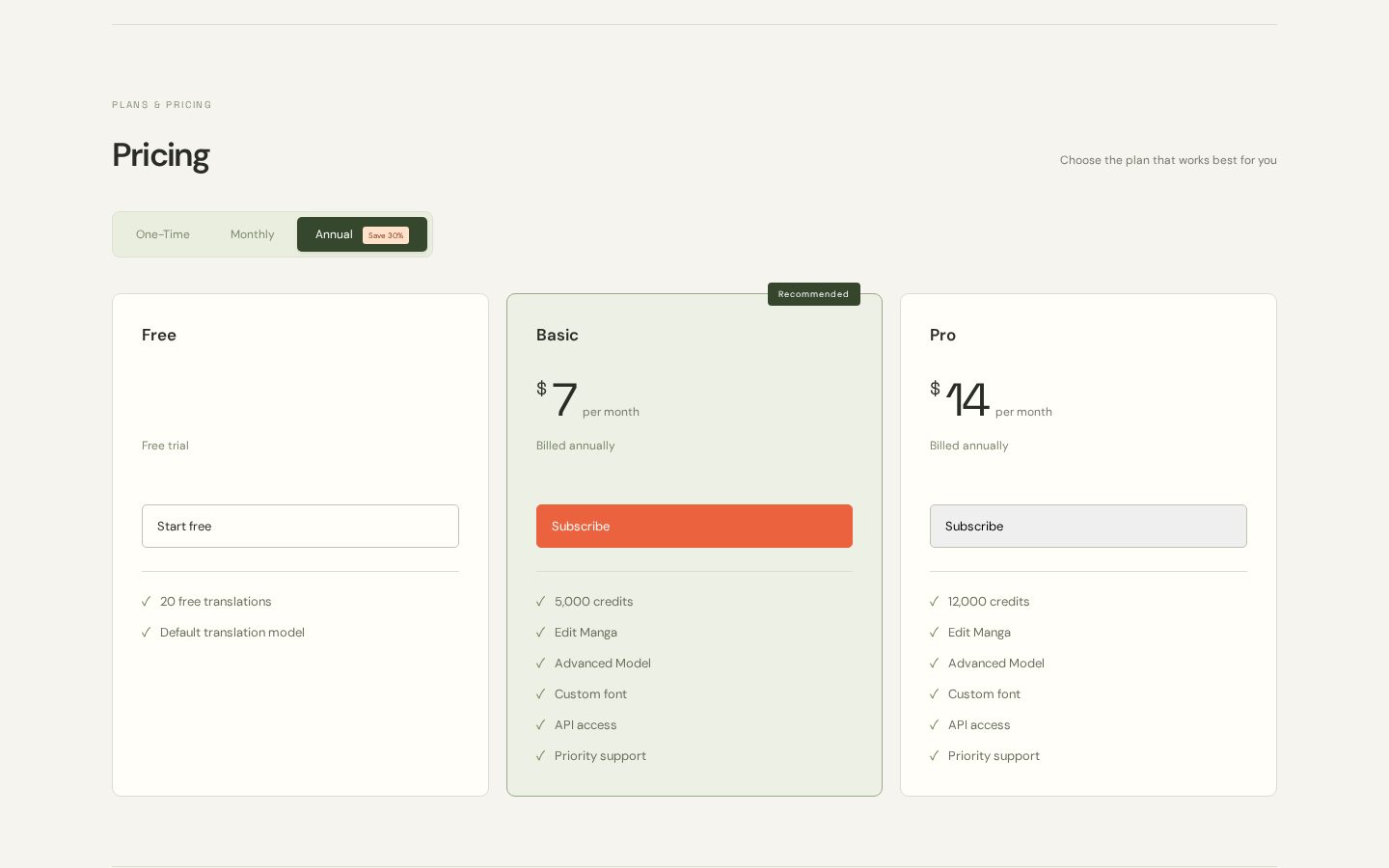Click checkmark beside Basic plan Priority support
The image size is (1389, 868).
(541, 755)
